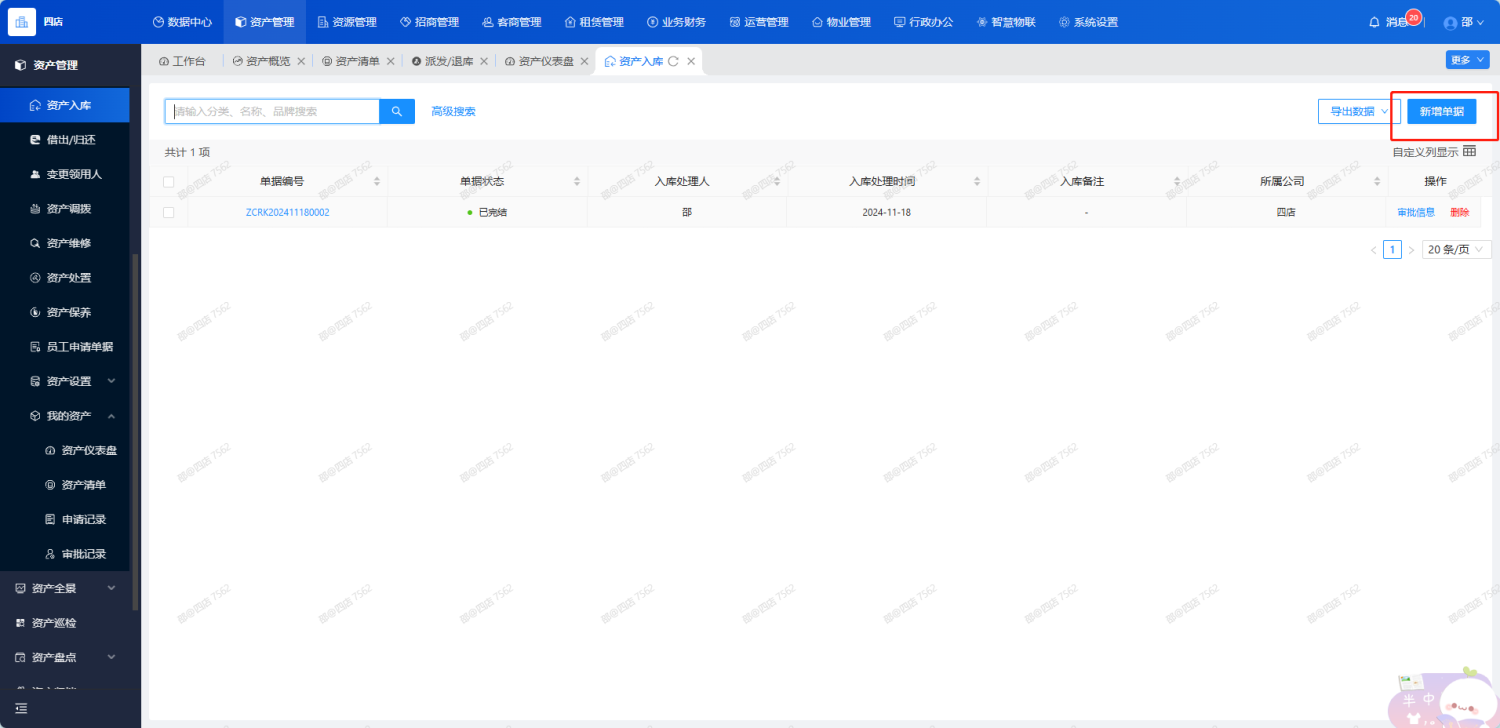Select 资产维修 in sidebar
The width and height of the screenshot is (1500, 728).
65,243
